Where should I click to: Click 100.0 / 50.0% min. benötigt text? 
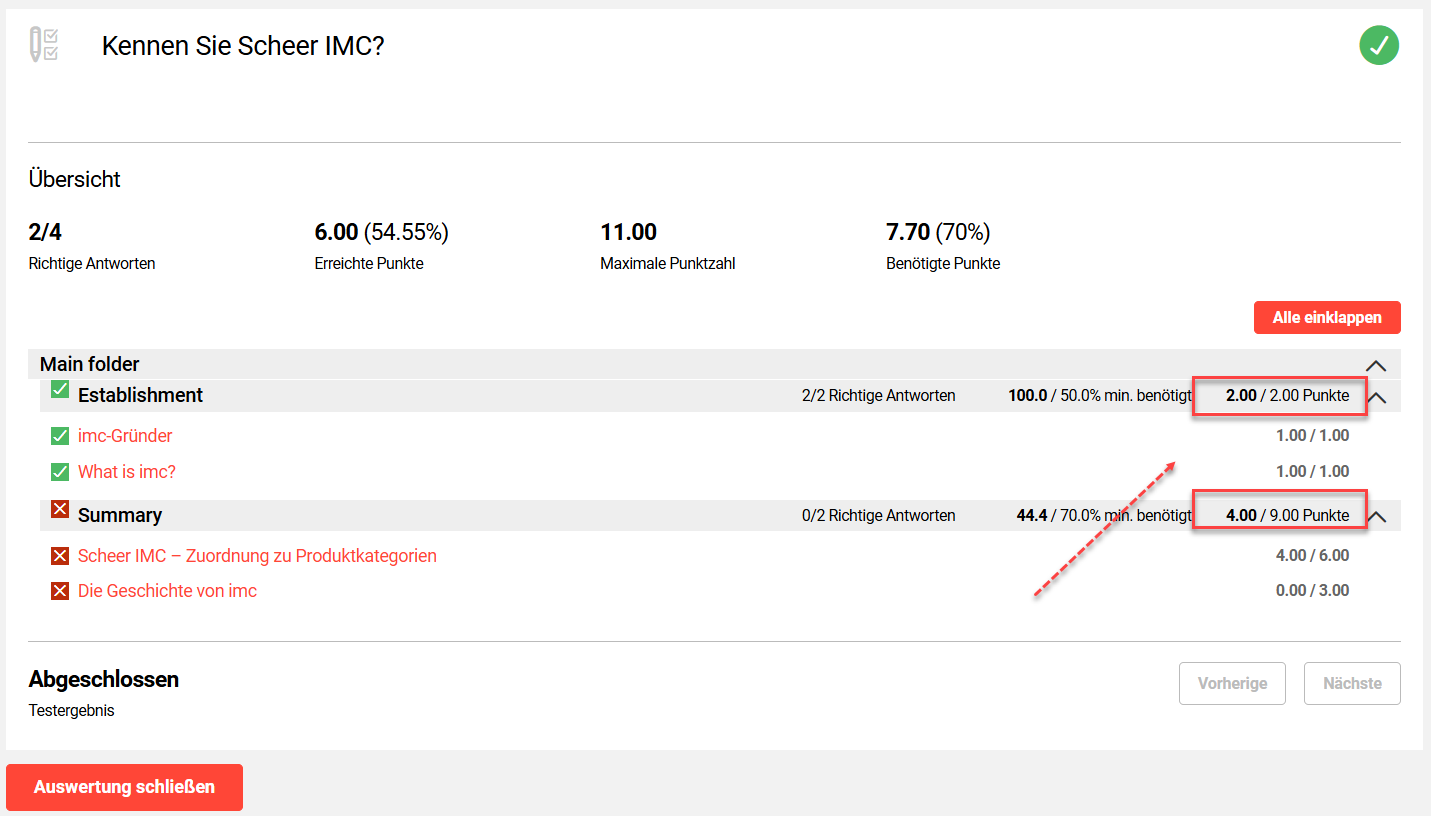coord(1100,396)
